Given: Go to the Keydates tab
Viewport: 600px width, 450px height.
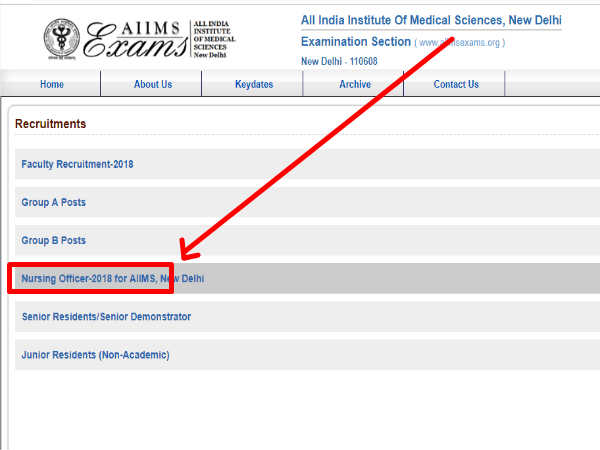Looking at the screenshot, I should [254, 84].
